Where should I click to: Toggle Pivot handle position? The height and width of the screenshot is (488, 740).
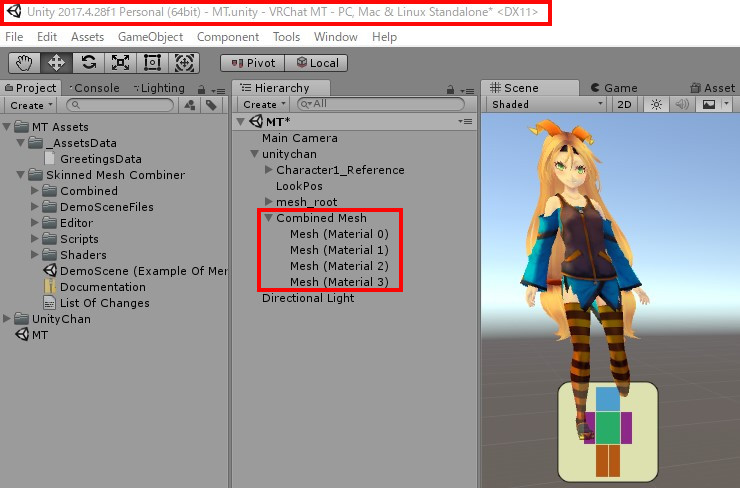(x=253, y=63)
